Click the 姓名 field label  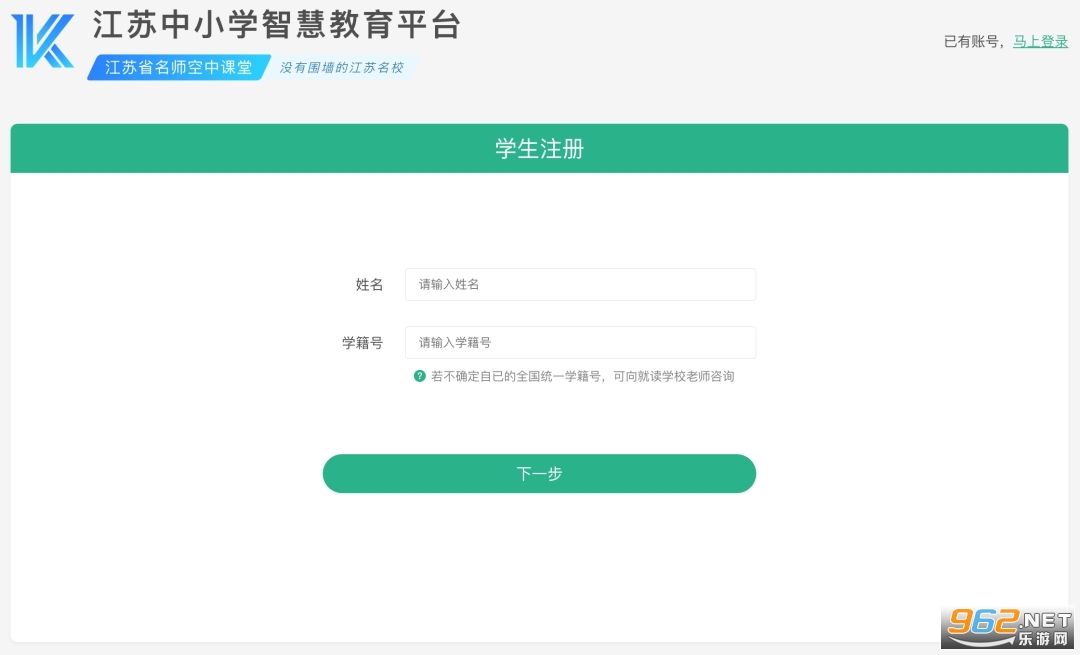click(369, 284)
